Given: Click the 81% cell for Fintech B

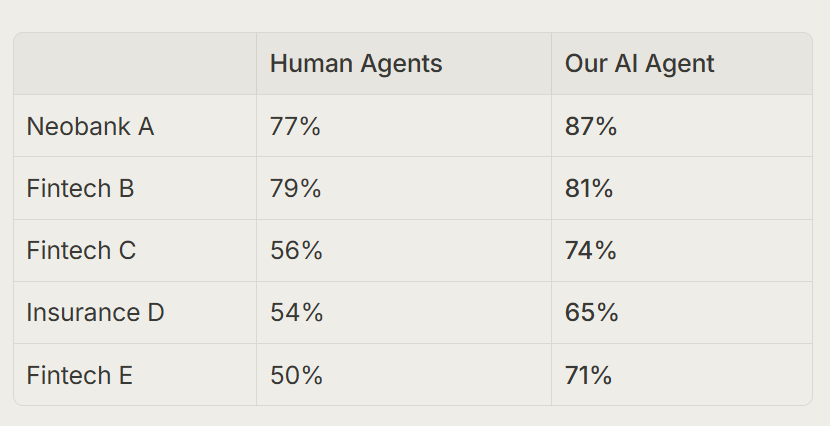Looking at the screenshot, I should (682, 188).
